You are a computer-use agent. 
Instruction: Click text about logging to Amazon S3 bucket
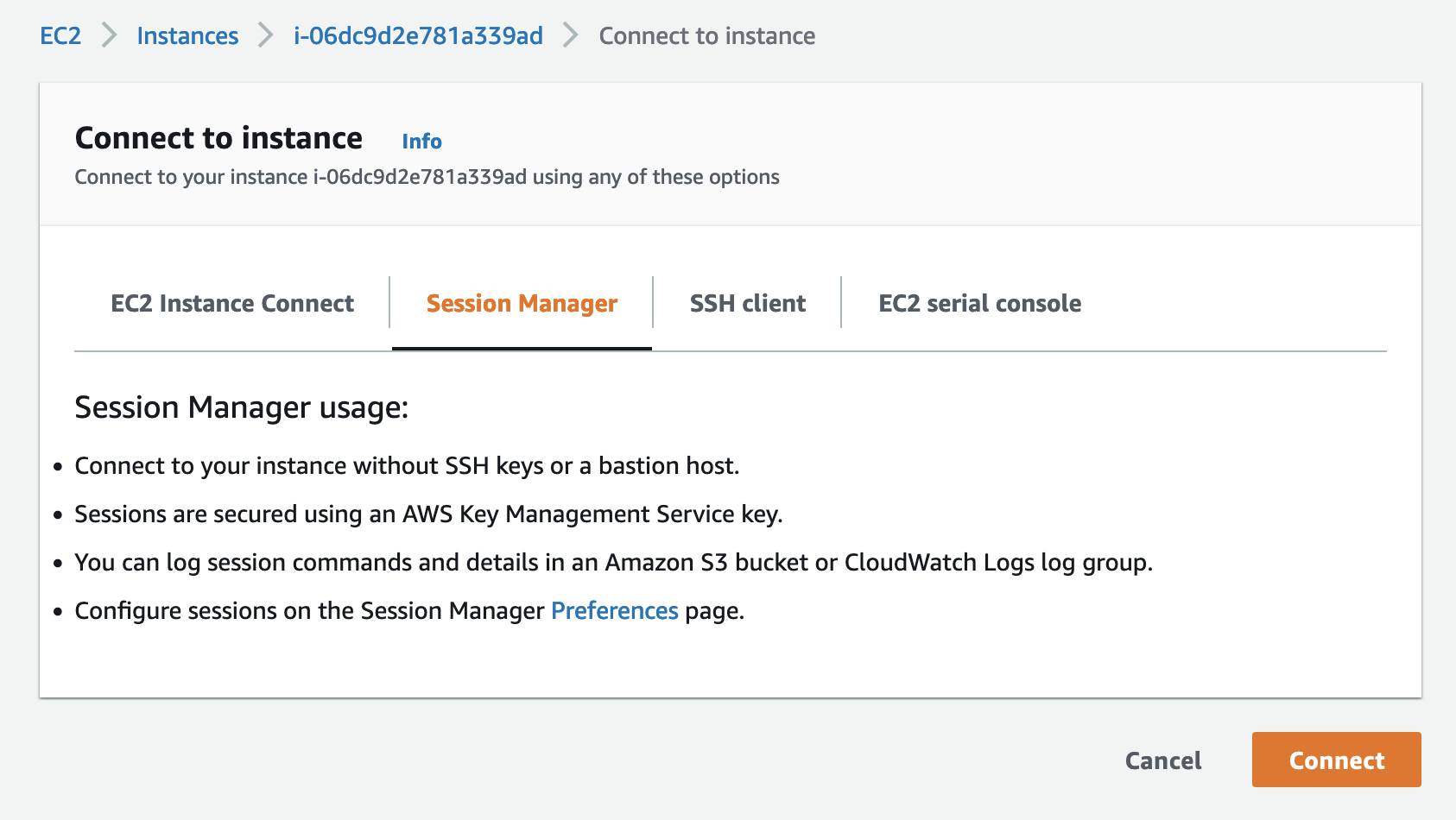coord(614,563)
